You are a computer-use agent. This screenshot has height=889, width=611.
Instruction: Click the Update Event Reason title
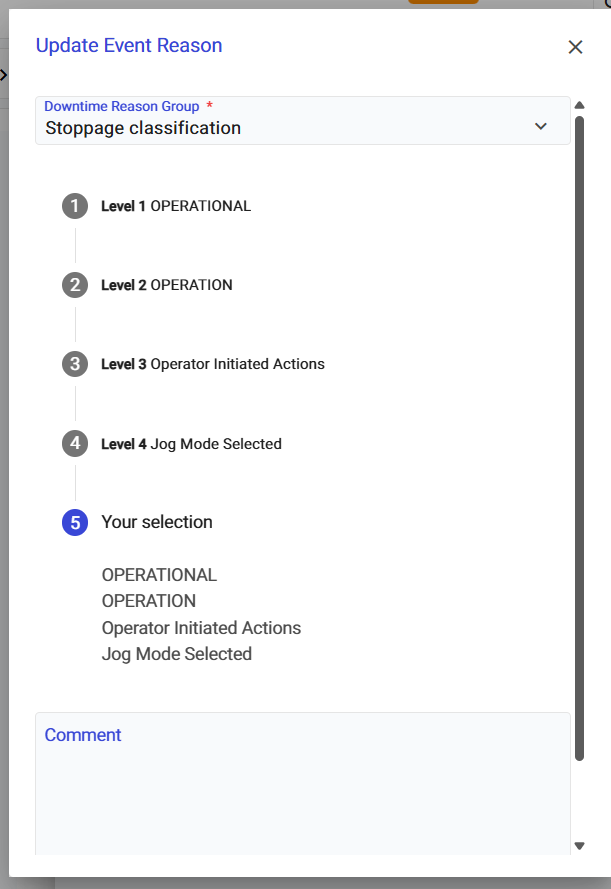point(129,45)
